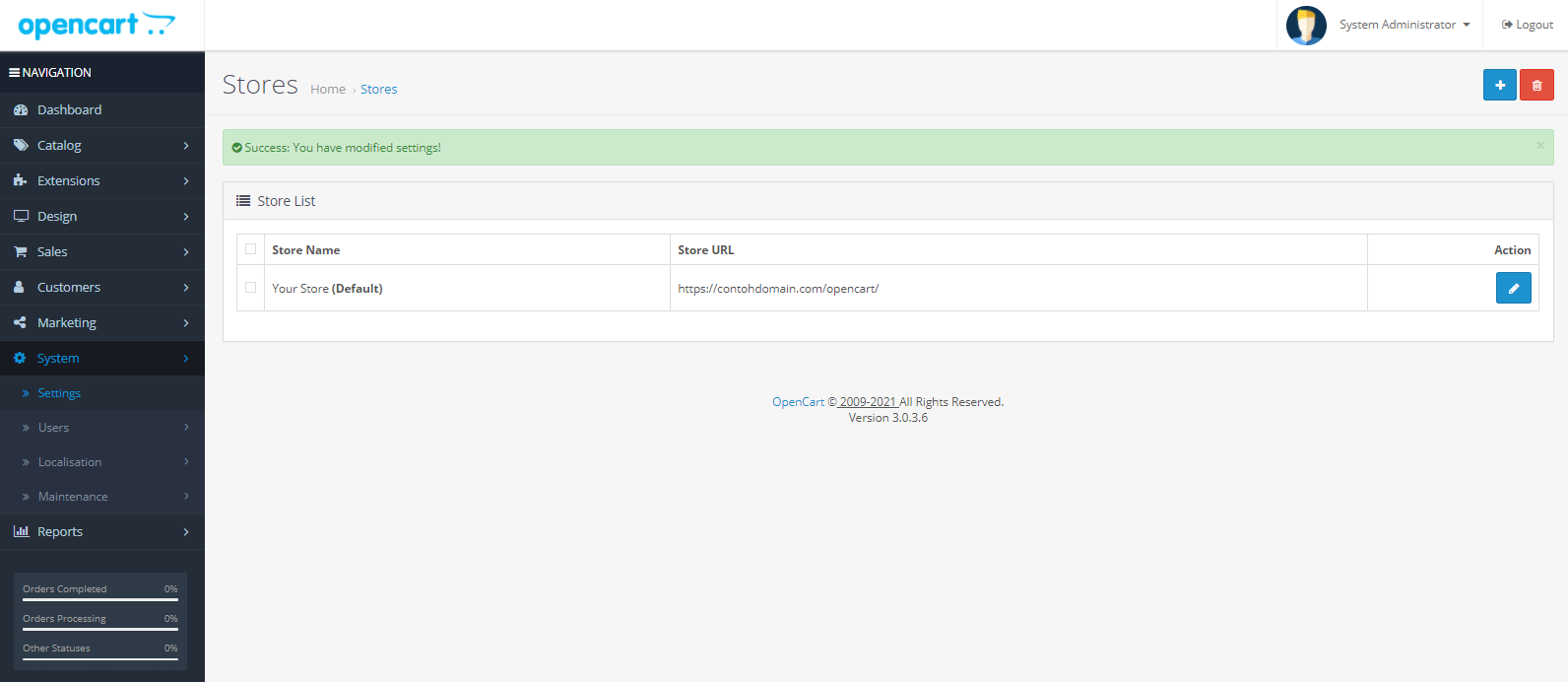This screenshot has width=1568, height=682.
Task: Open the Reports menu item
Action: coord(101,532)
